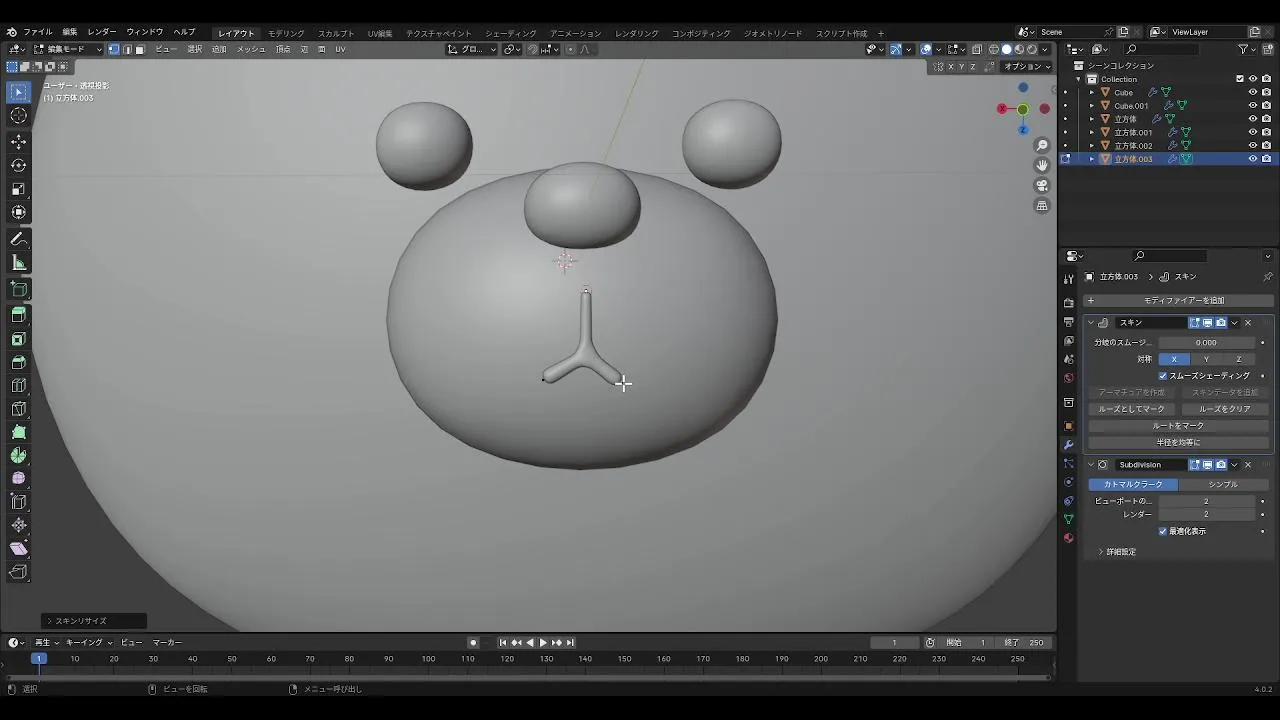Select the Spin tool
The height and width of the screenshot is (720, 1280).
click(18, 456)
